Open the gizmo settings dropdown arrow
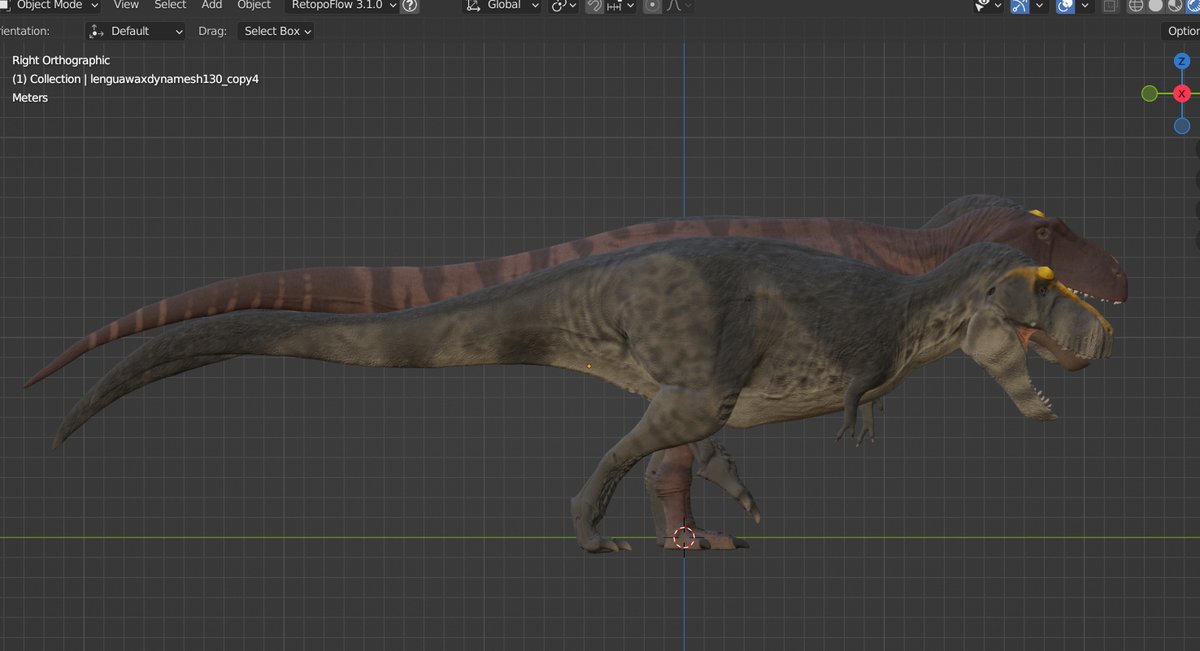The height and width of the screenshot is (651, 1200). (x=1040, y=5)
